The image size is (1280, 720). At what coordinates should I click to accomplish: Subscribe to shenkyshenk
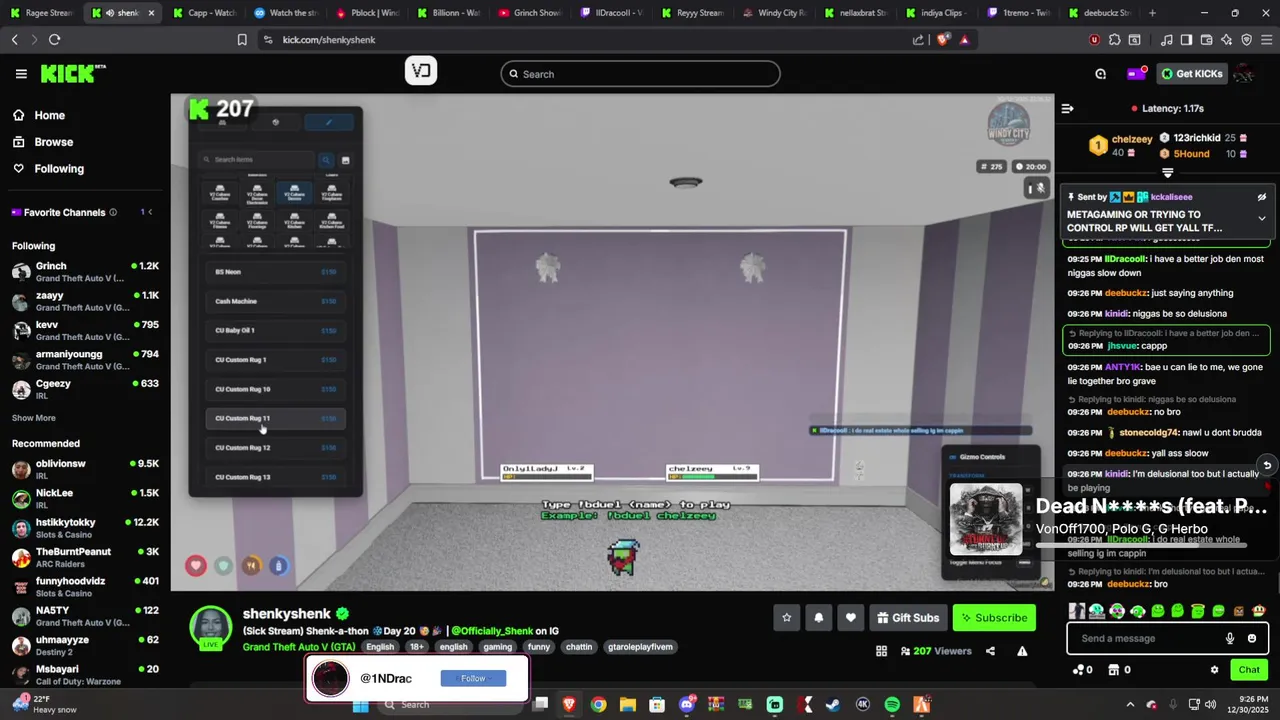pyautogui.click(x=994, y=618)
